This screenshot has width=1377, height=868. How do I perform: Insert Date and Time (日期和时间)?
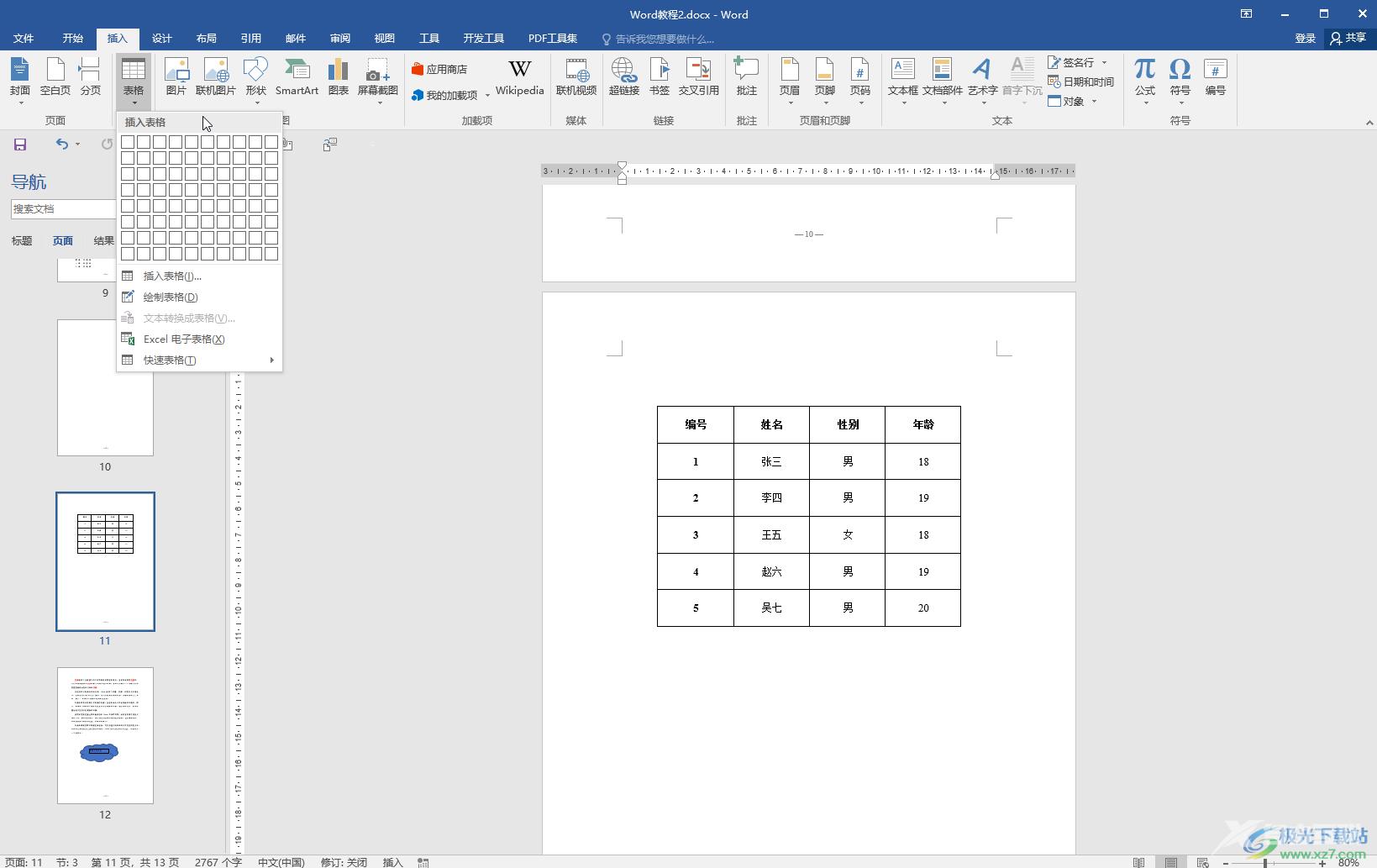click(x=1081, y=82)
